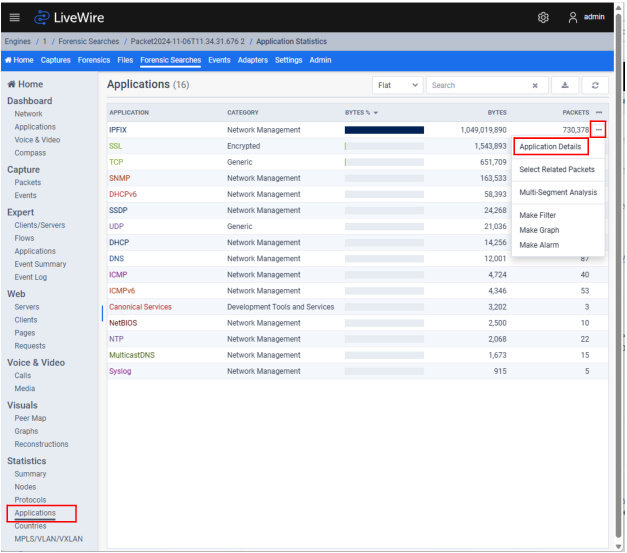
Task: Switch to the Events tab in navbar
Action: (219, 60)
